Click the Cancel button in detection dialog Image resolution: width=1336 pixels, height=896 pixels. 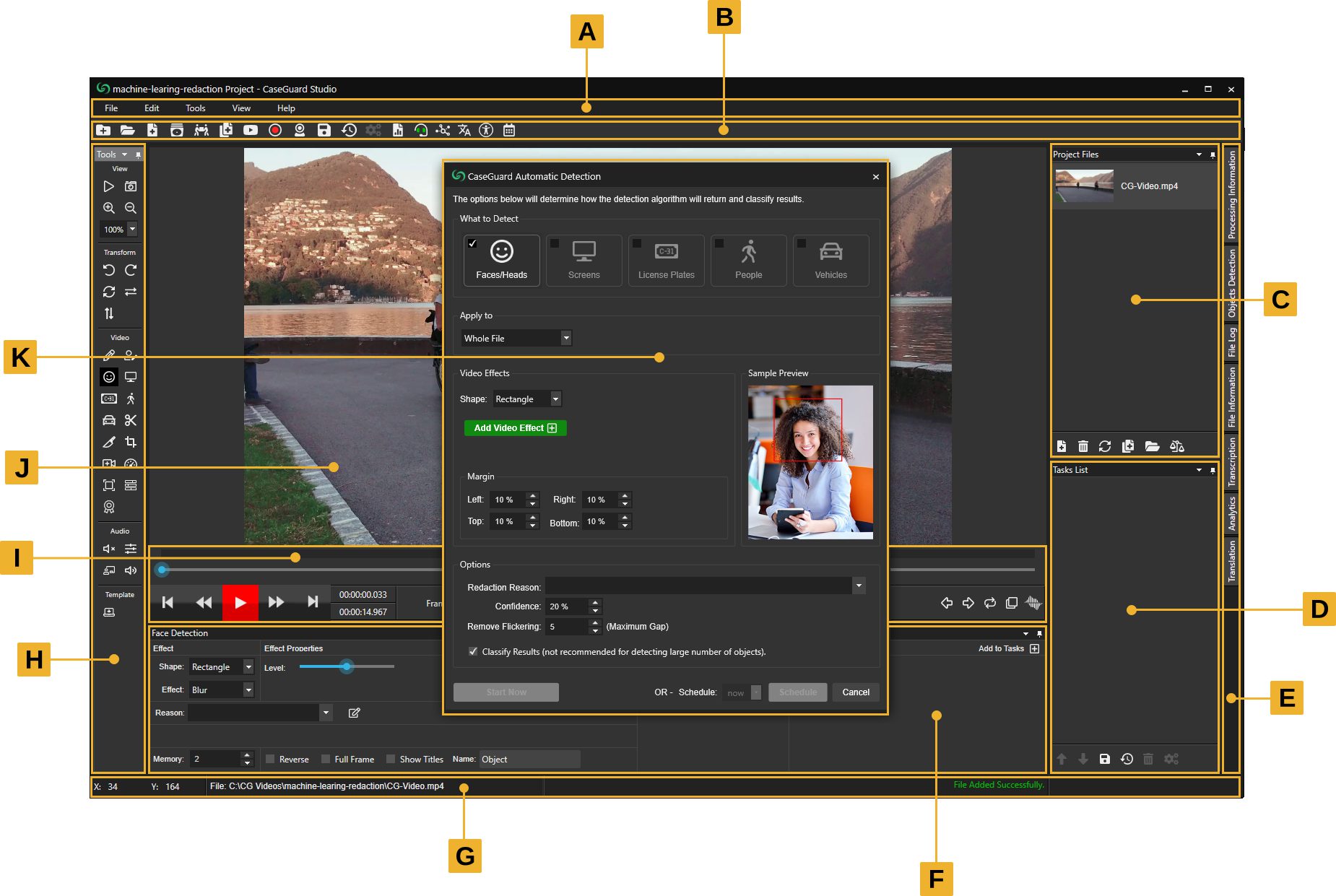(x=856, y=692)
